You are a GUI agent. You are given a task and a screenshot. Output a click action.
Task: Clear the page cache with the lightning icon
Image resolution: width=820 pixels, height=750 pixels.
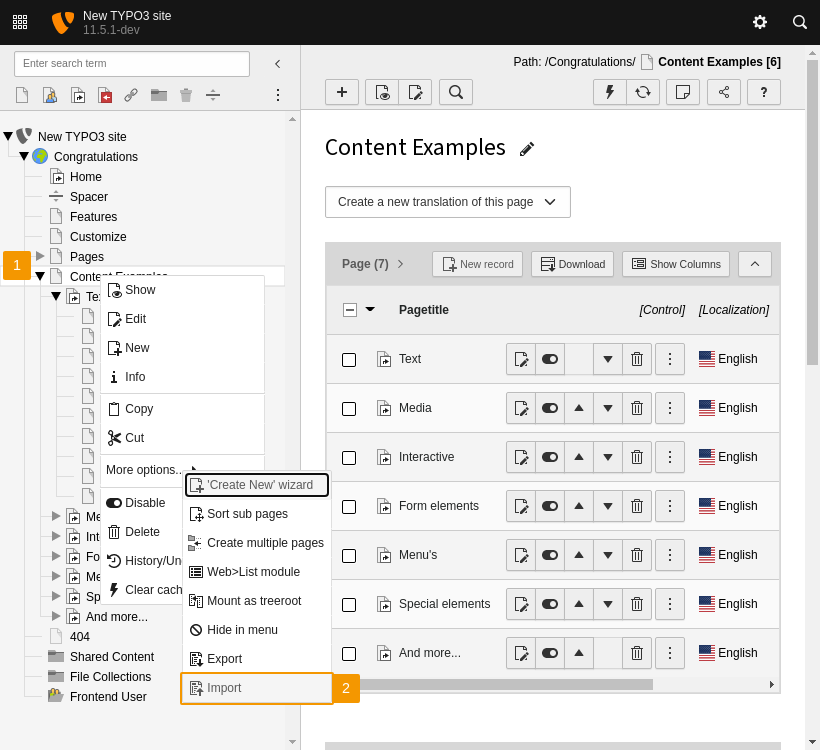[609, 92]
